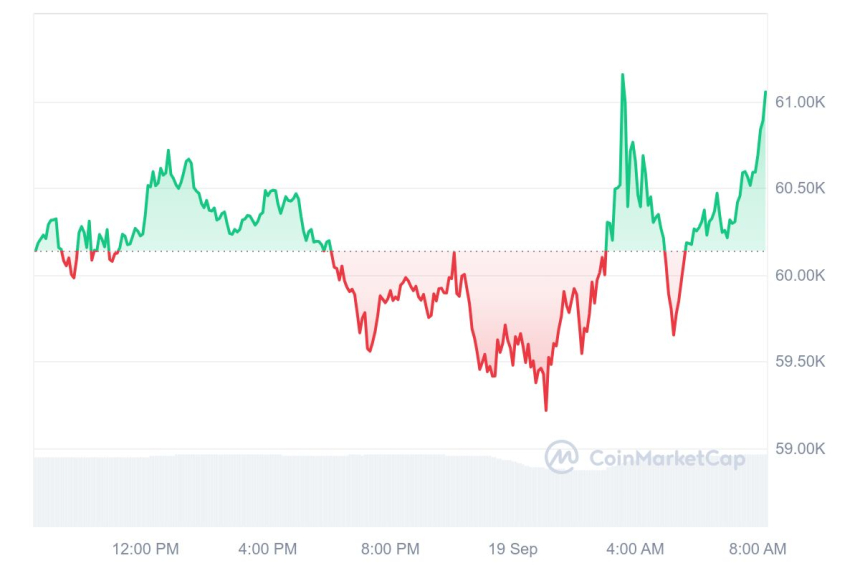Select the 8:00 AM time label
Screen dimensions: 860x573
click(757, 548)
